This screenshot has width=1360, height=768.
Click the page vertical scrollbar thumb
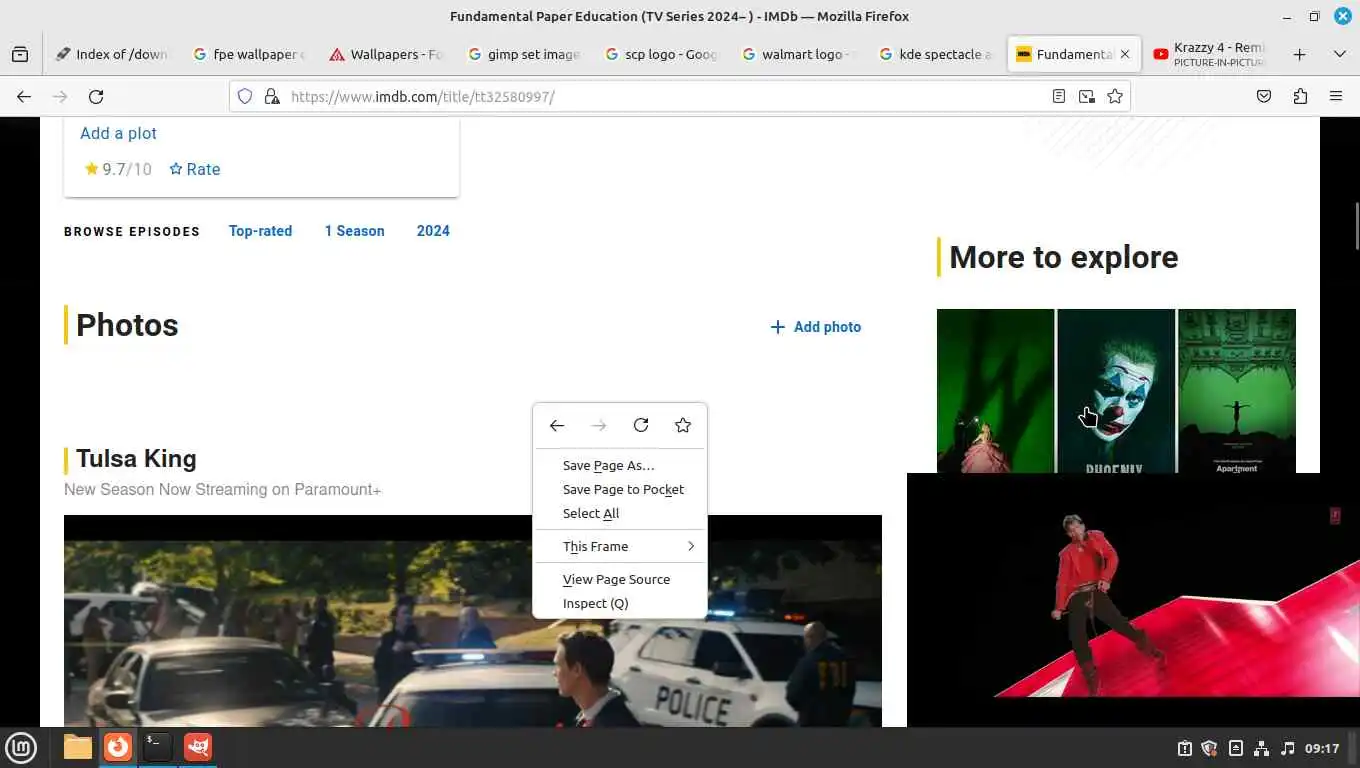click(1356, 226)
